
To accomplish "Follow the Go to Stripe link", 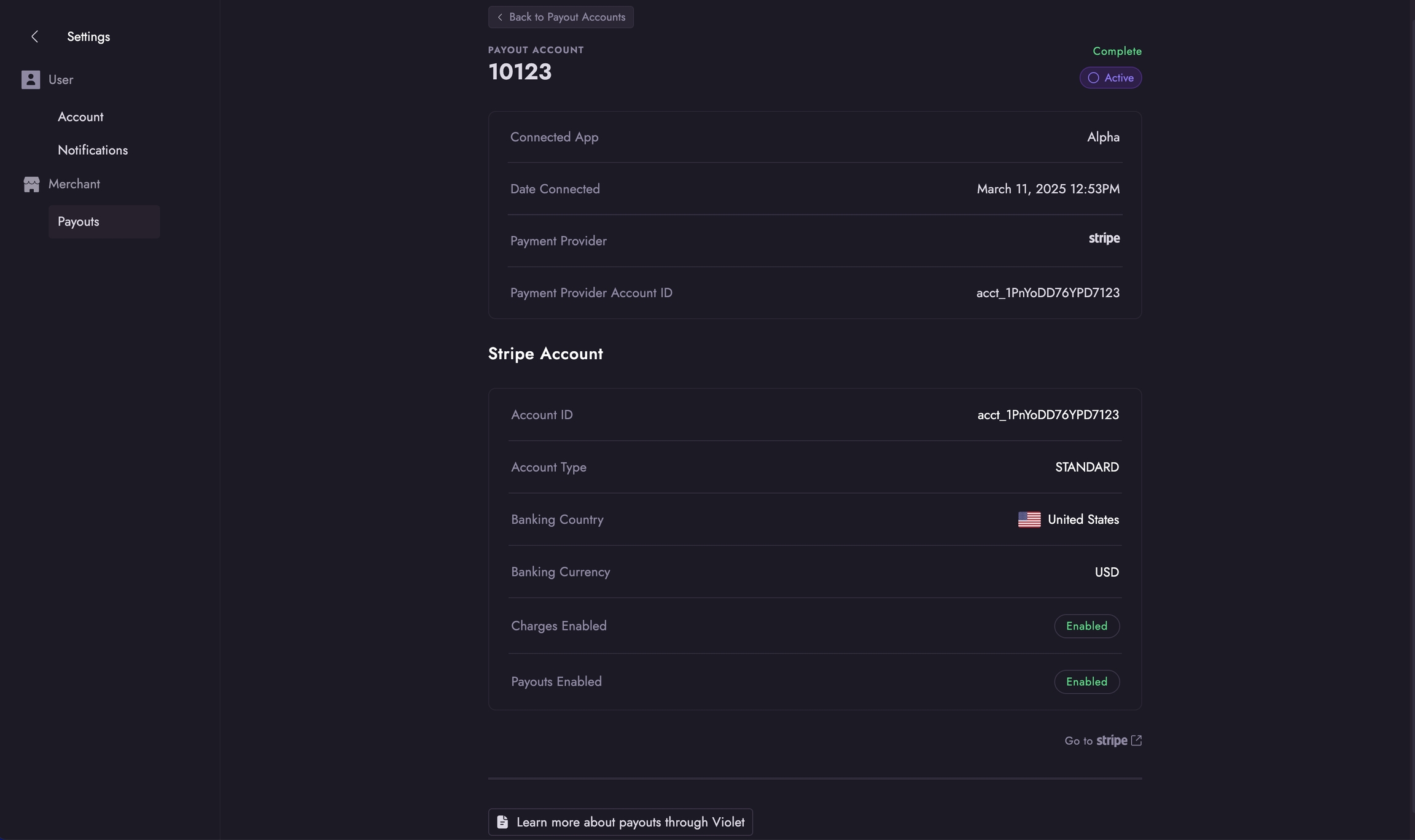I will coord(1102,741).
